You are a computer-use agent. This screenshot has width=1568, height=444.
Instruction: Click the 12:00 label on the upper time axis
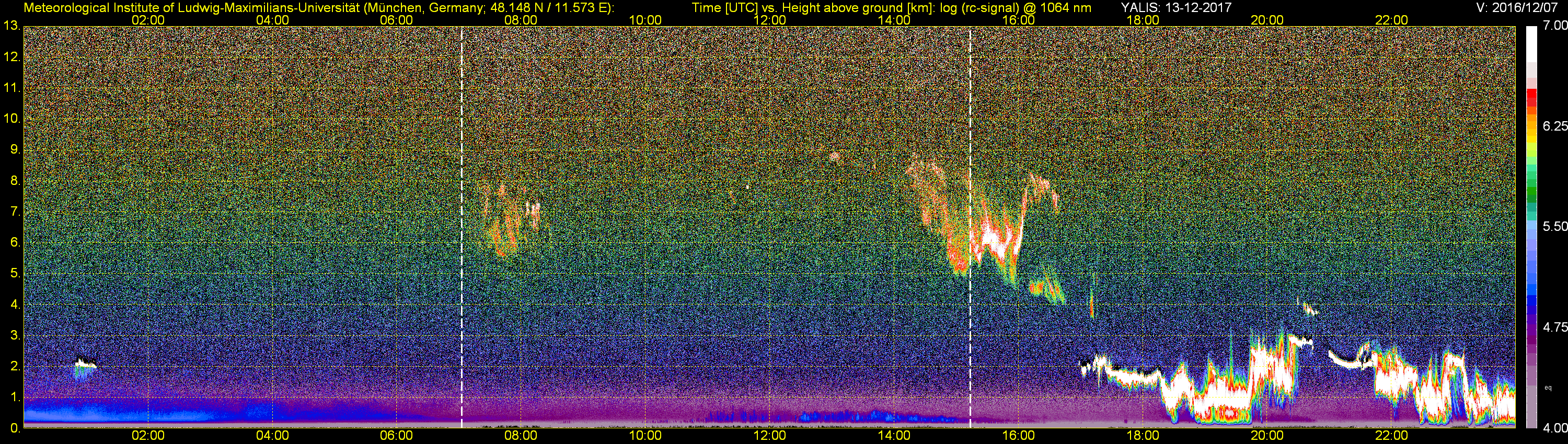pos(769,20)
